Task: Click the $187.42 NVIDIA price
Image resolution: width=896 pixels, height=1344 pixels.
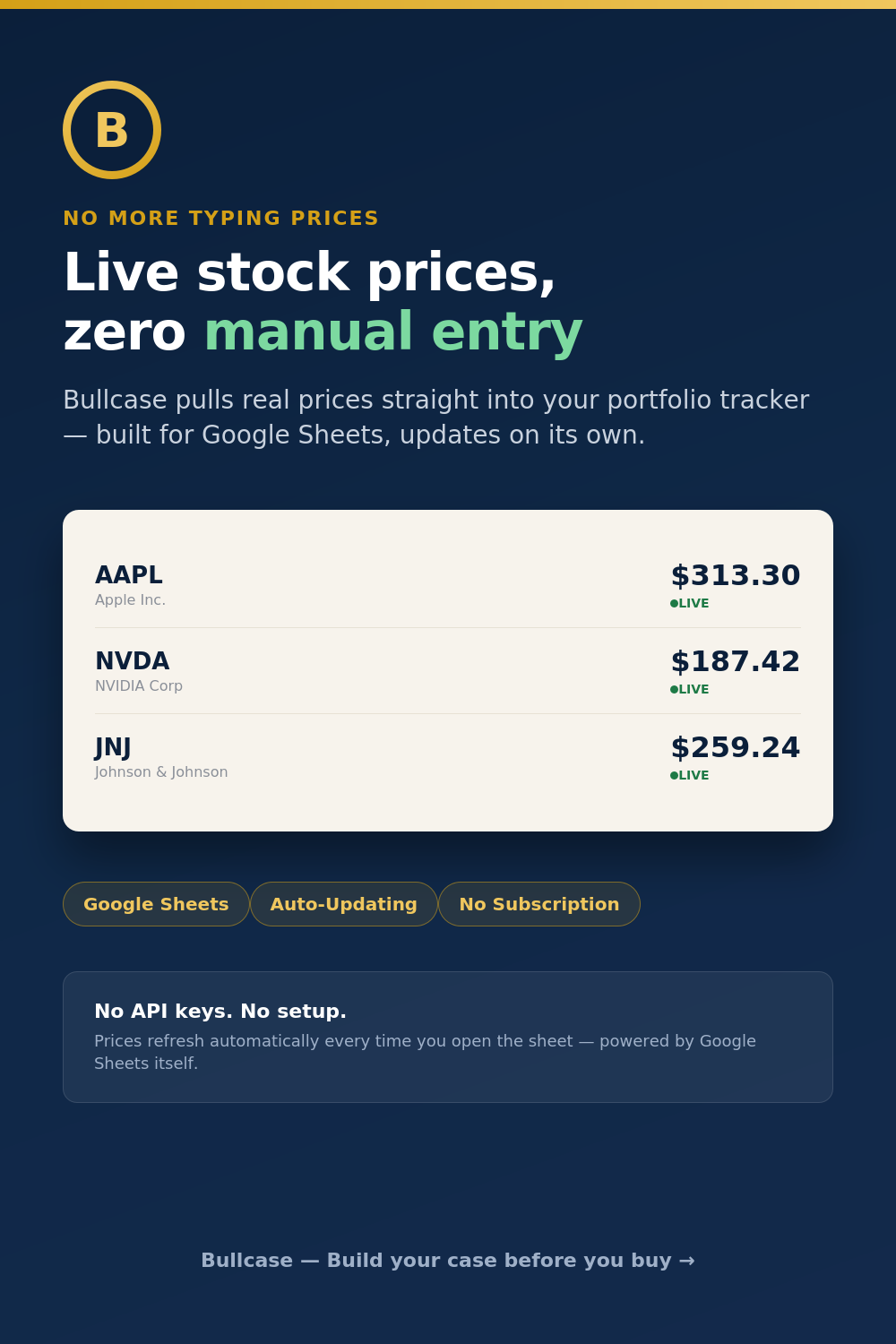Action: (736, 661)
